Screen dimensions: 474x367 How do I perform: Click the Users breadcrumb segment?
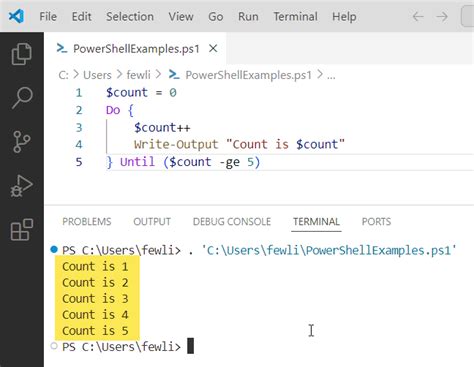pyautogui.click(x=97, y=75)
